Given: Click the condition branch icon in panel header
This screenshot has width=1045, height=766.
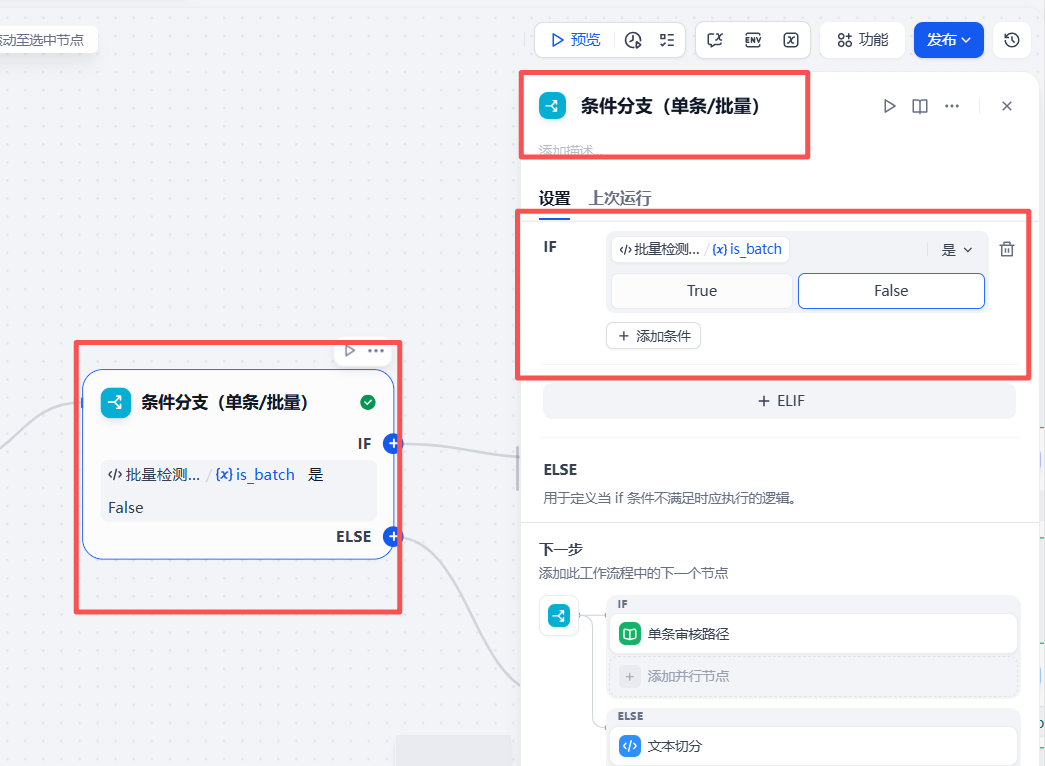Looking at the screenshot, I should [552, 105].
